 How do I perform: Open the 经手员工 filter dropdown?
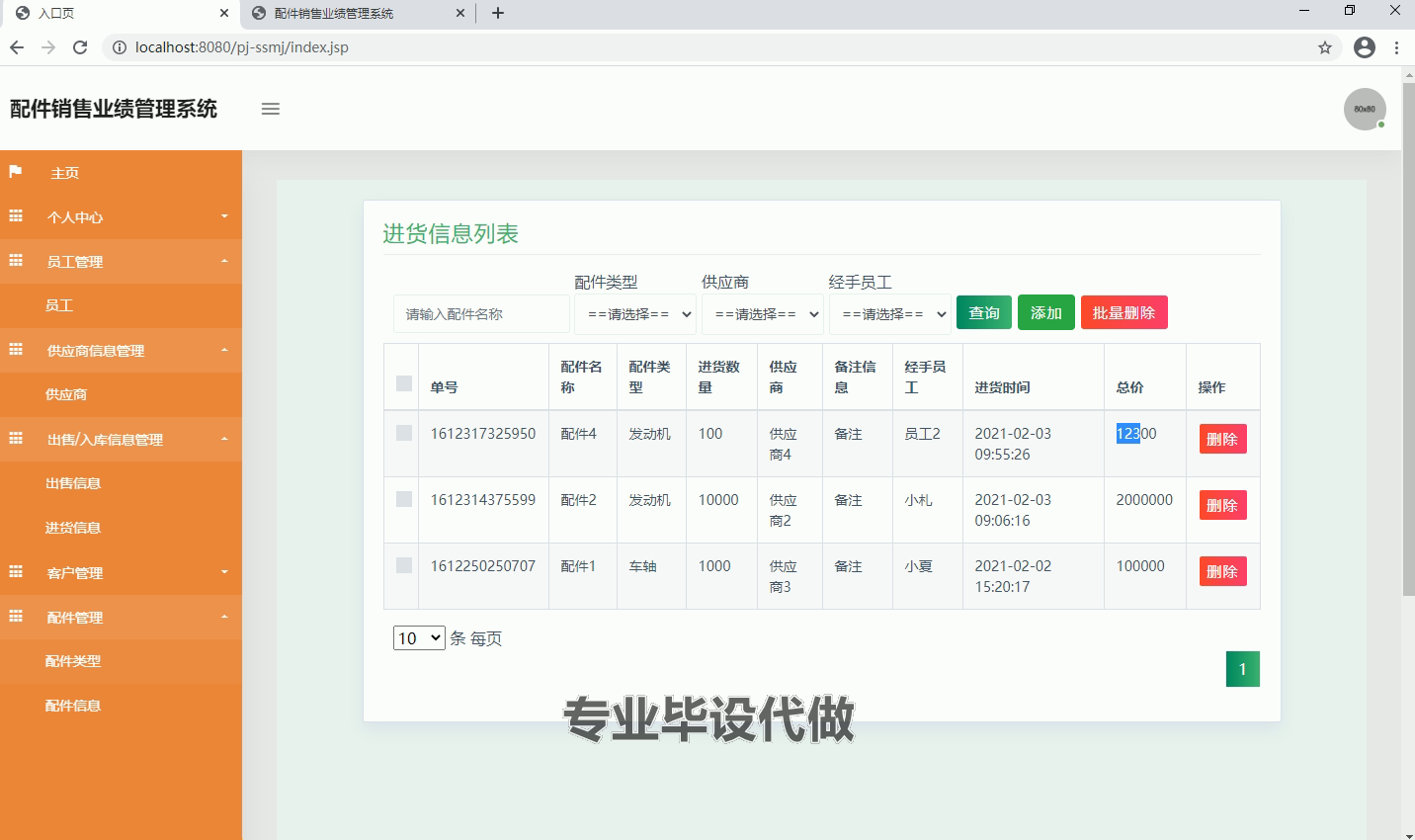tap(890, 314)
